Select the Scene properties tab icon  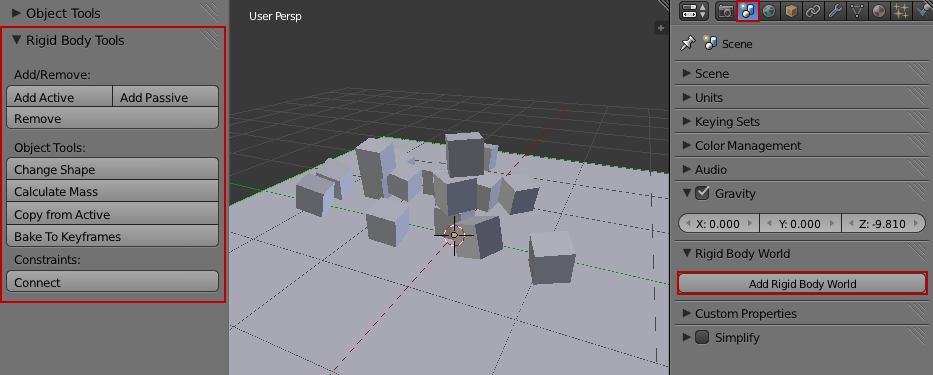pyautogui.click(x=747, y=11)
